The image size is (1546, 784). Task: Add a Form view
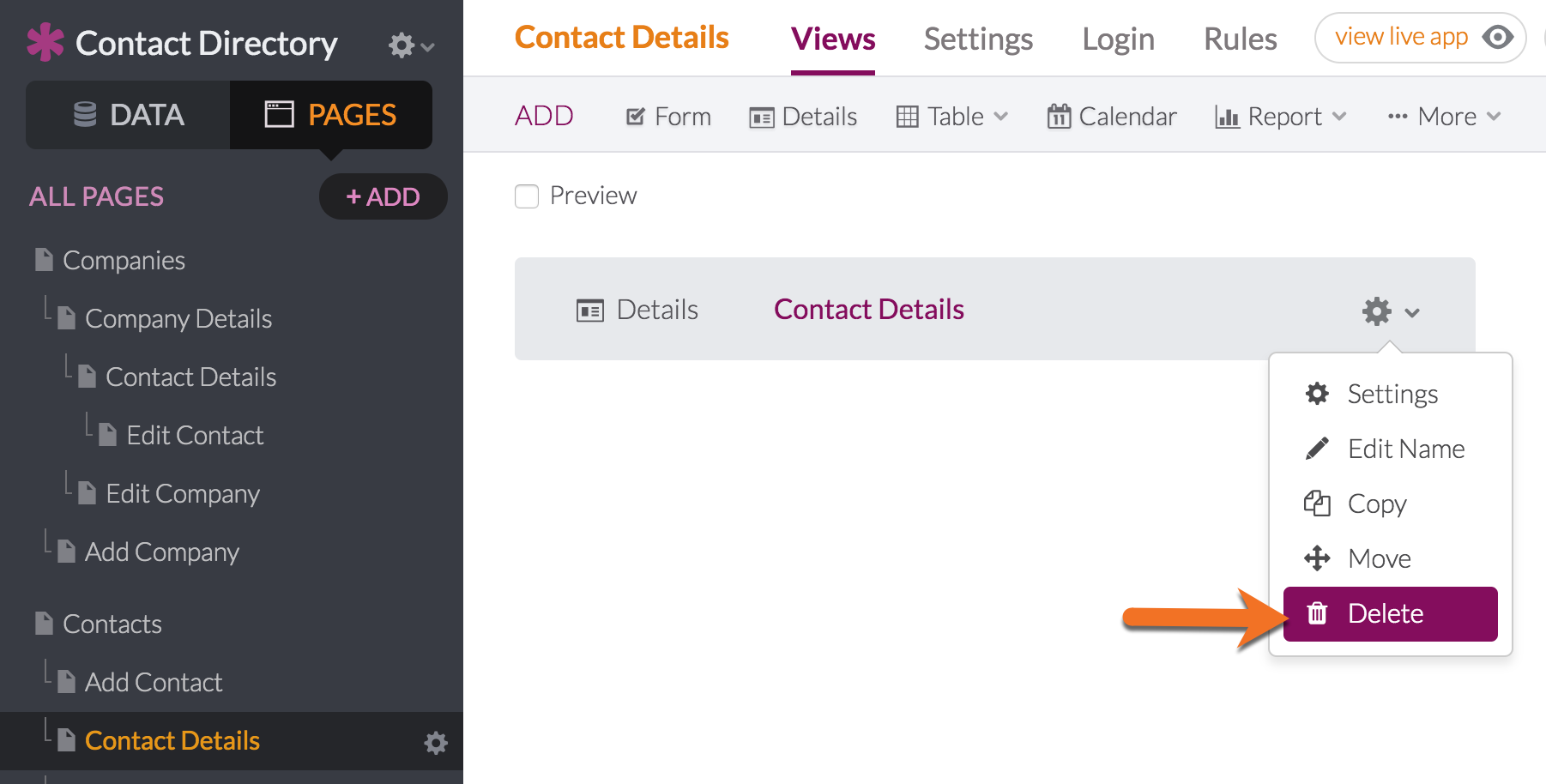click(x=668, y=116)
